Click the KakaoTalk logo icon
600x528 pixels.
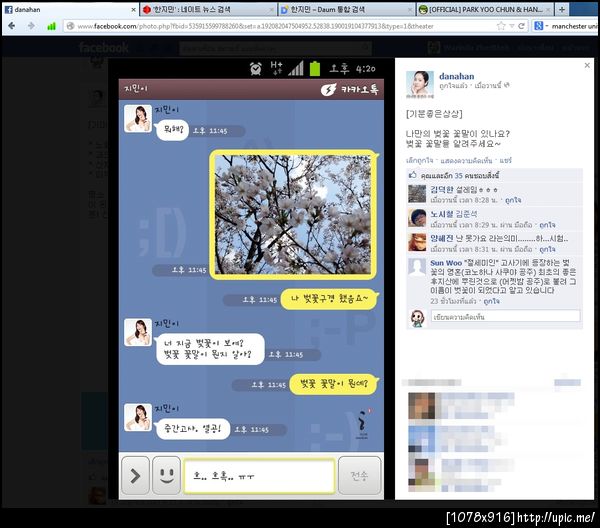[329, 90]
